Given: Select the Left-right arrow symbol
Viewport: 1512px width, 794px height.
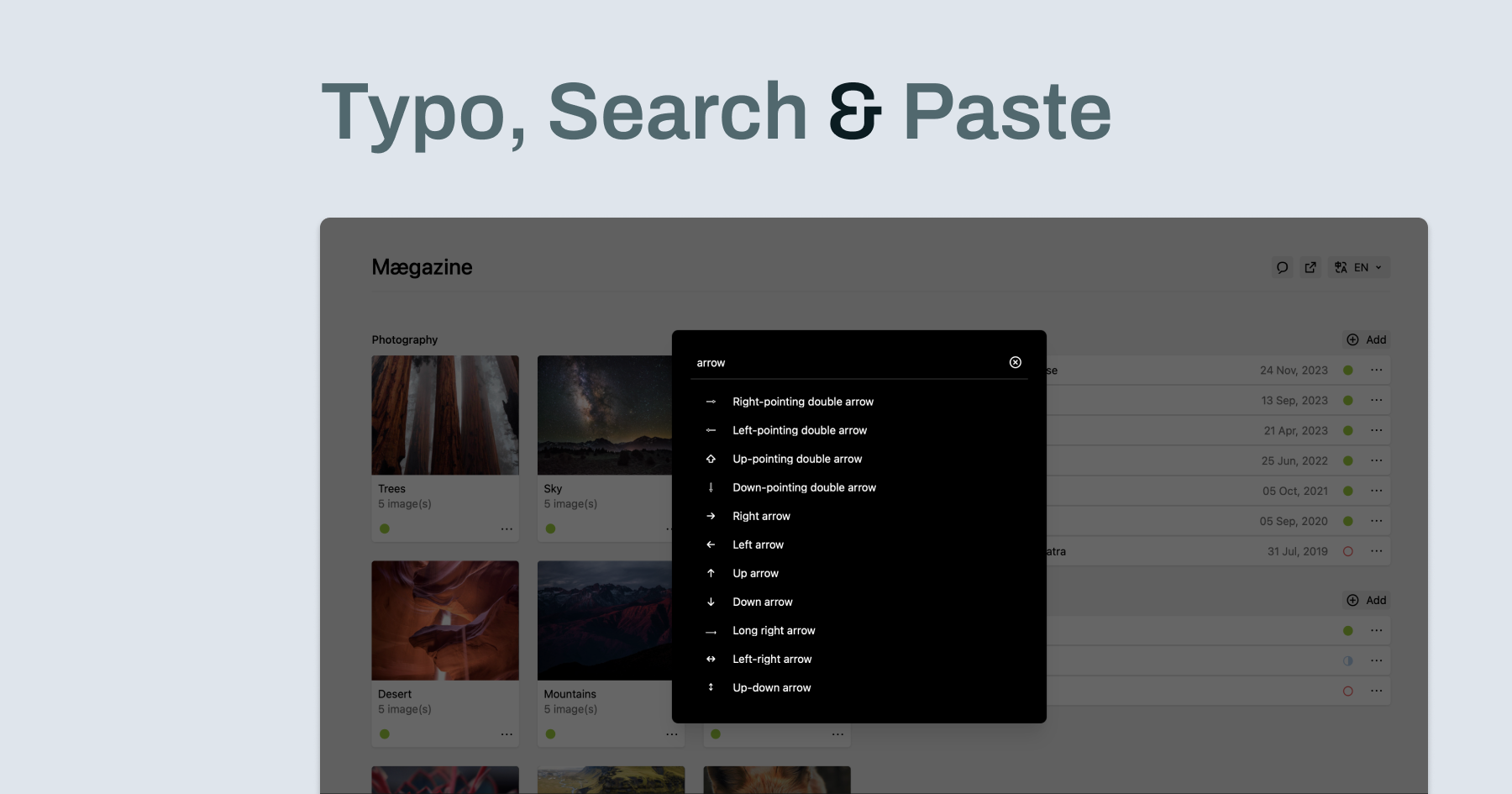Looking at the screenshot, I should 771,659.
